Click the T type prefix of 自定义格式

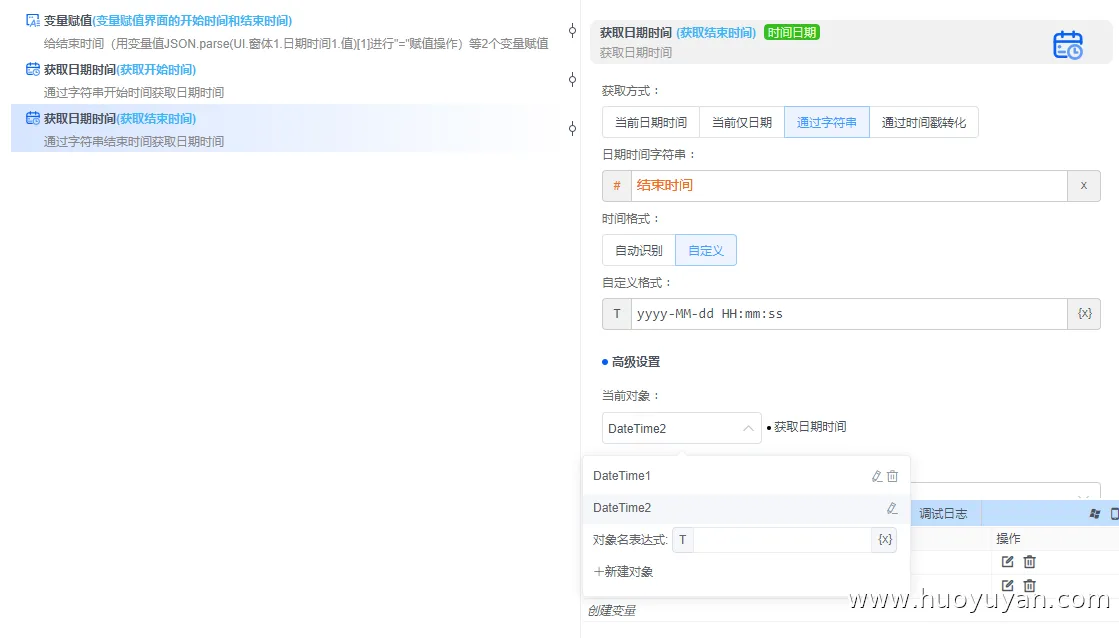tap(617, 314)
